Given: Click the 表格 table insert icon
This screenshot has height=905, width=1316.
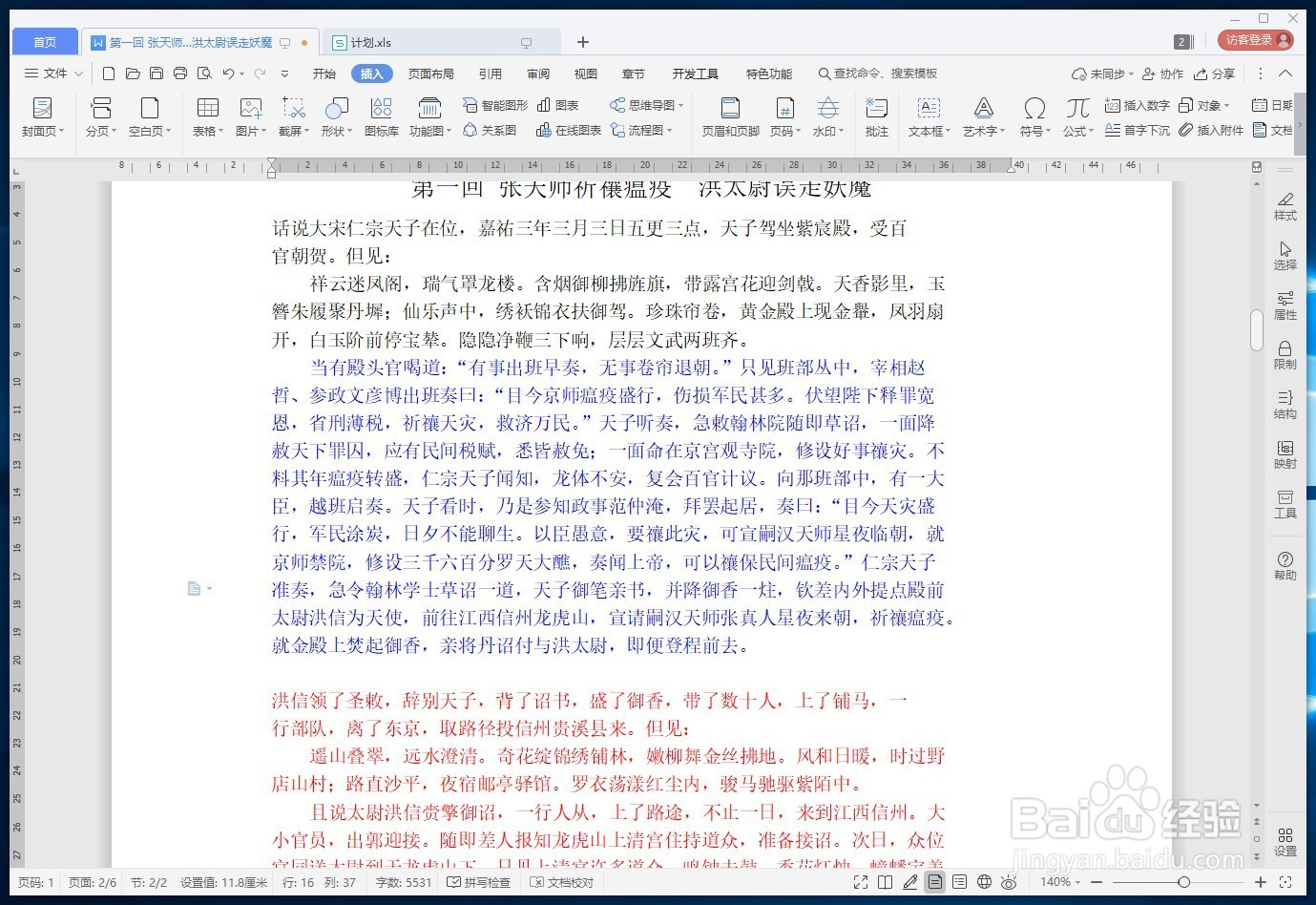Looking at the screenshot, I should [x=208, y=107].
